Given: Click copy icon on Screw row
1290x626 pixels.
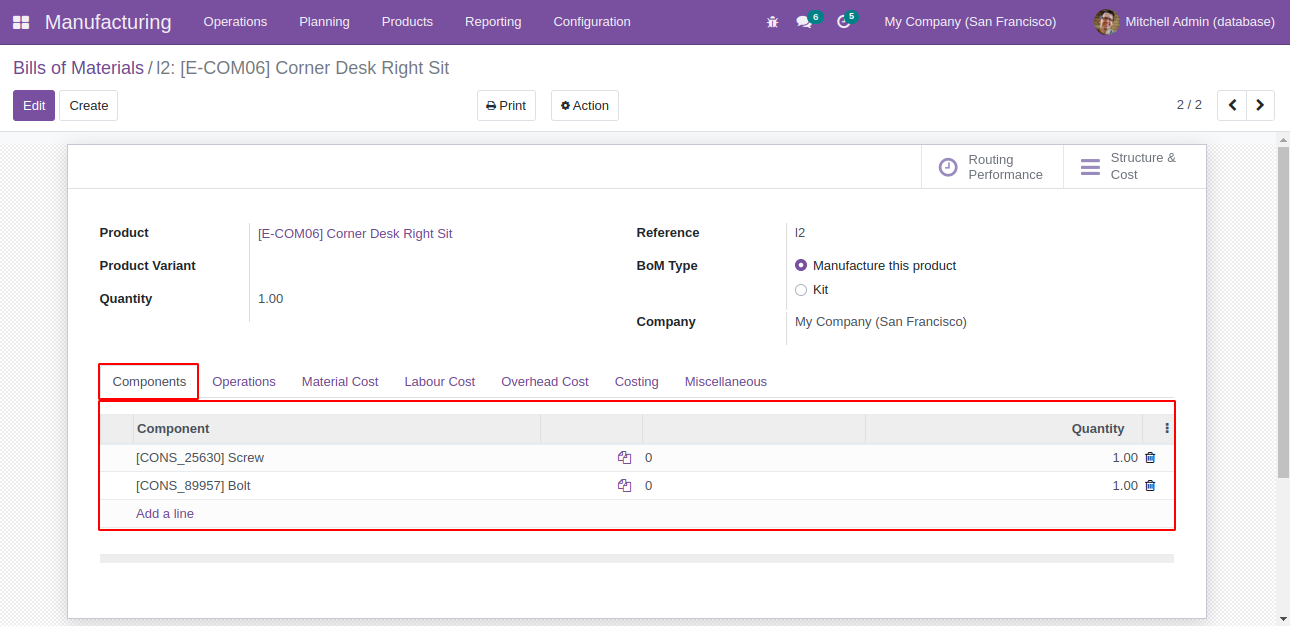Looking at the screenshot, I should (x=624, y=458).
